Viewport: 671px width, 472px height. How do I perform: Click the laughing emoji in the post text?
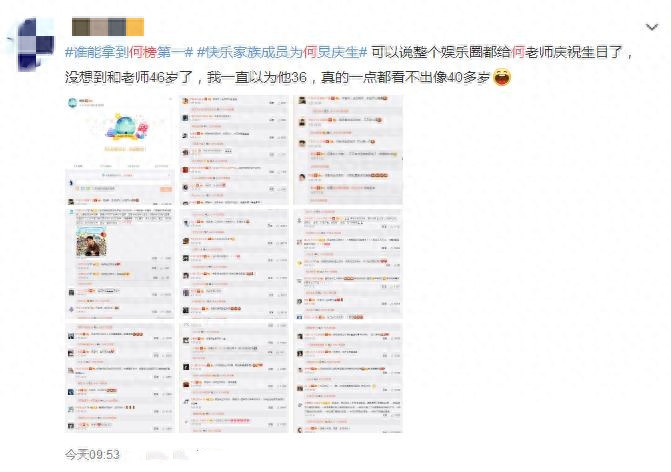pyautogui.click(x=502, y=77)
